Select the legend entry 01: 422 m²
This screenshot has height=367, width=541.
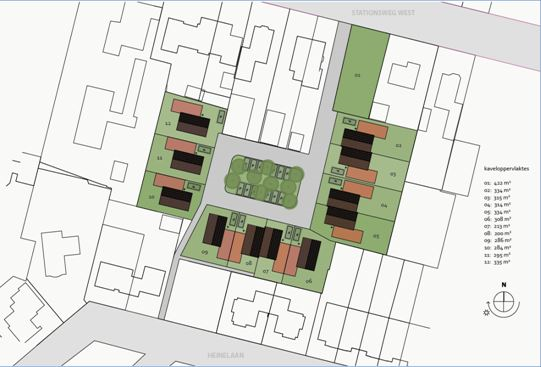click(497, 183)
